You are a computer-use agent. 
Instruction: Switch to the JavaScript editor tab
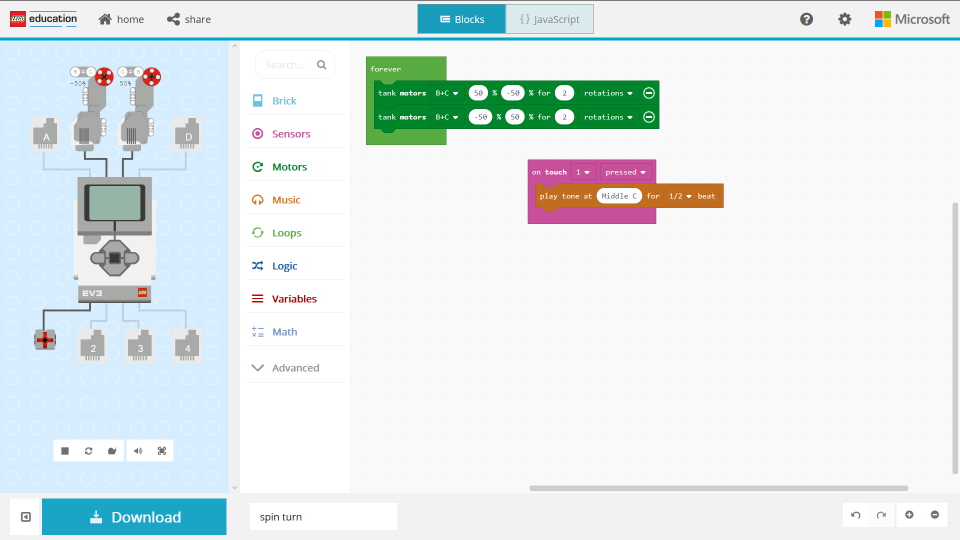[549, 19]
